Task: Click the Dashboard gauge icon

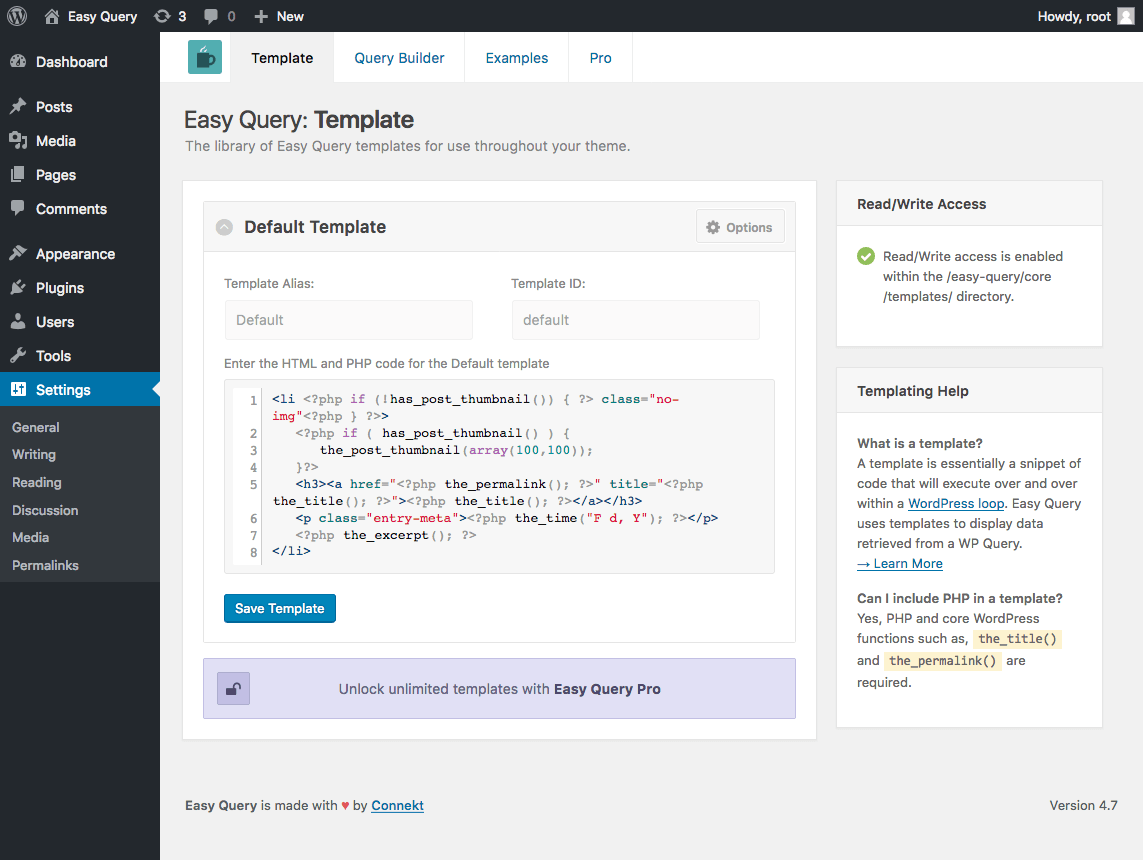Action: pyautogui.click(x=18, y=62)
